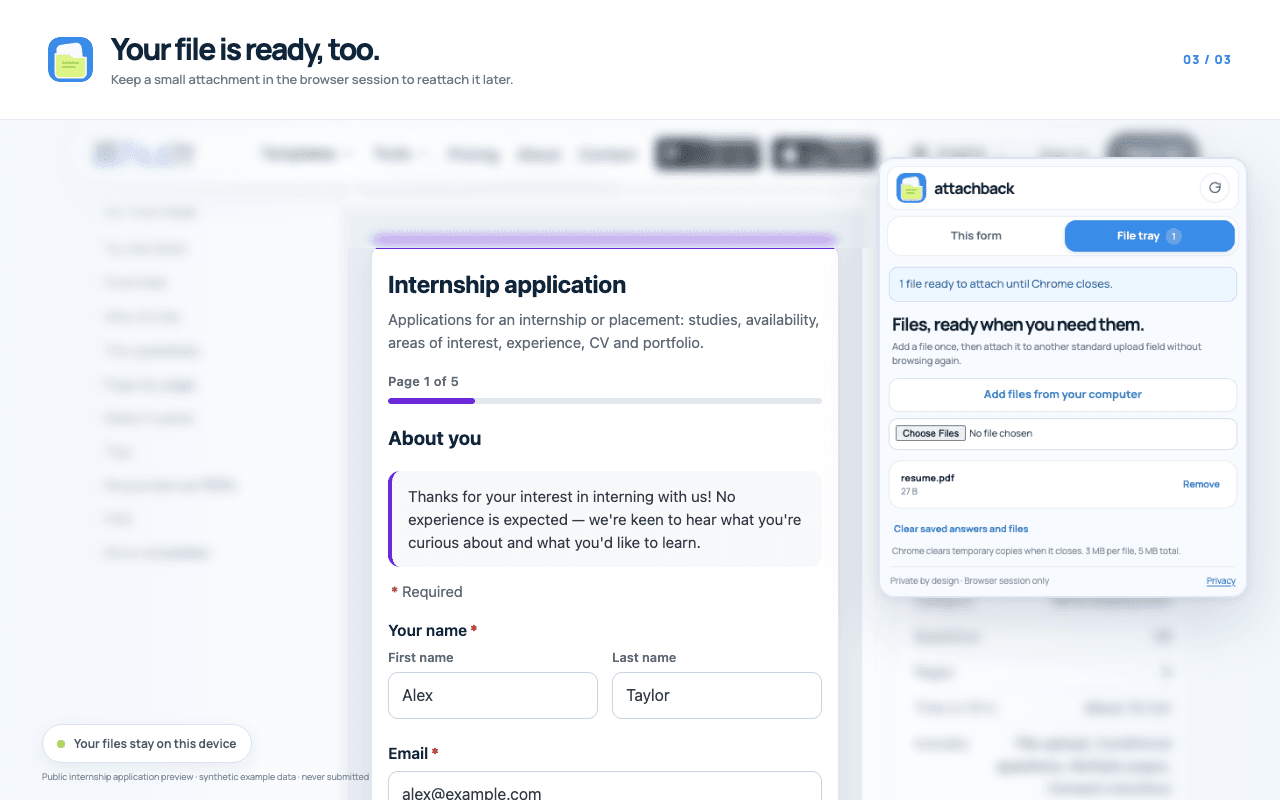Viewport: 1280px width, 800px height.
Task: Open the File tray tab
Action: click(x=1149, y=236)
